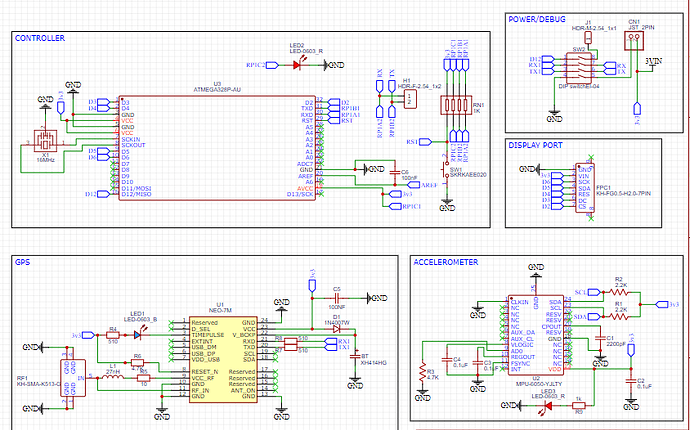Click the DISPLAY PORT section title
690x430 pixels.
(535, 145)
